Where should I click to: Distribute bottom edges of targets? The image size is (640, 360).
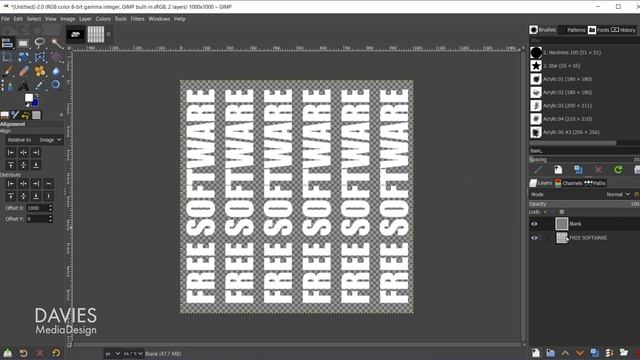pyautogui.click(x=36, y=196)
